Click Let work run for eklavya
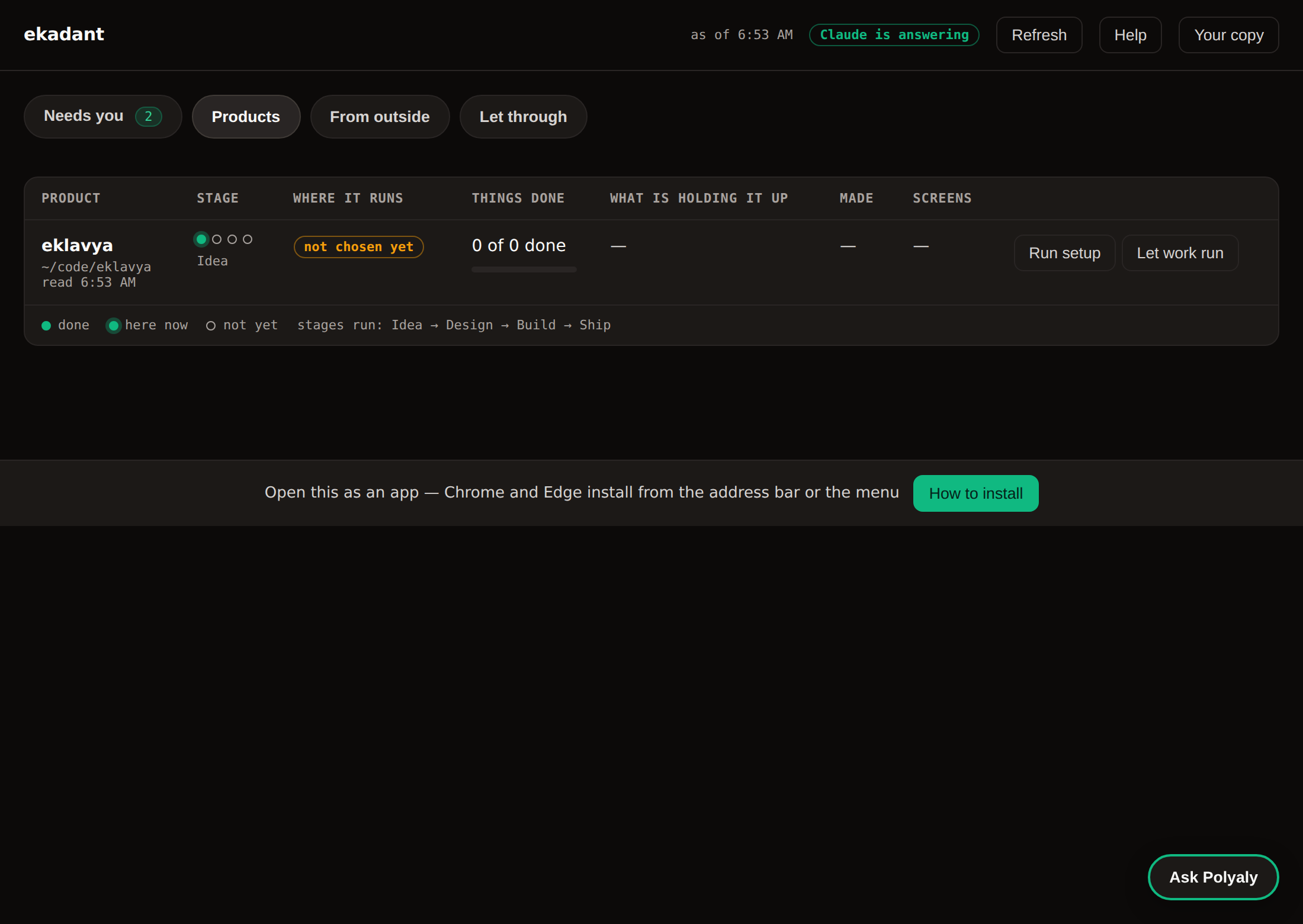 [x=1180, y=253]
